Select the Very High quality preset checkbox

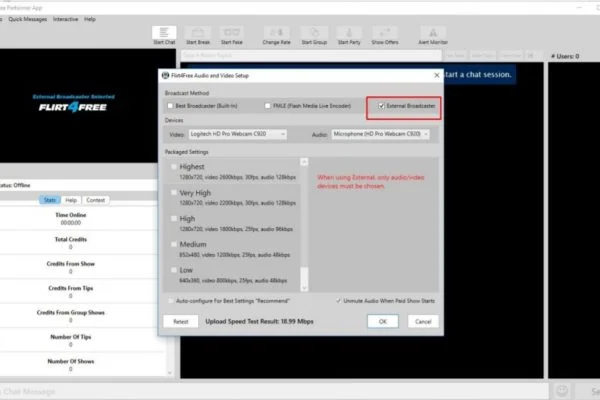coord(174,193)
